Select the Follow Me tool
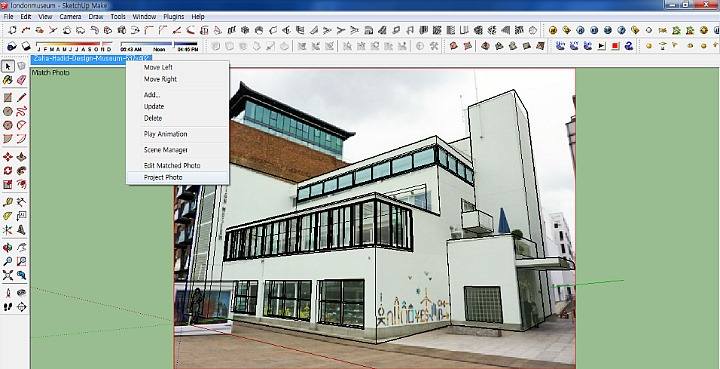Screen dimensions: 720x369 click(22, 171)
